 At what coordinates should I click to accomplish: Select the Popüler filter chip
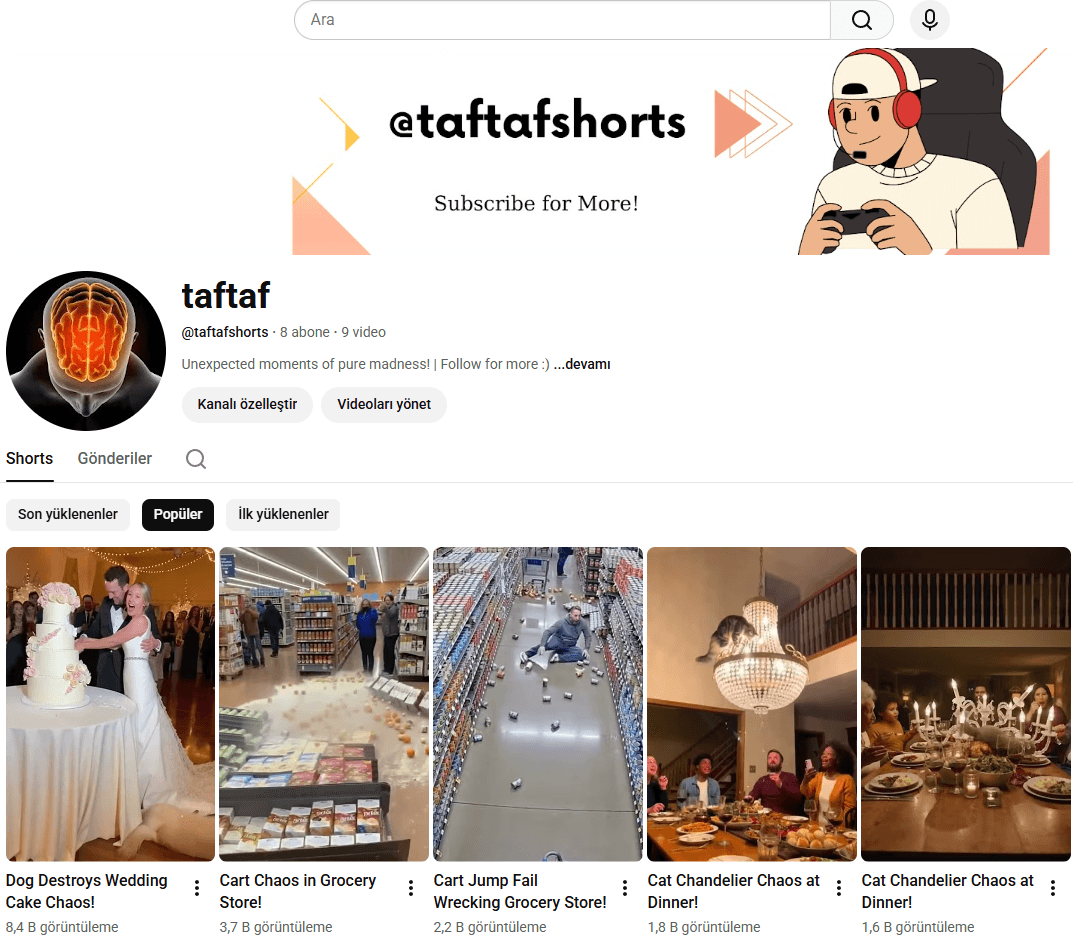(x=178, y=514)
